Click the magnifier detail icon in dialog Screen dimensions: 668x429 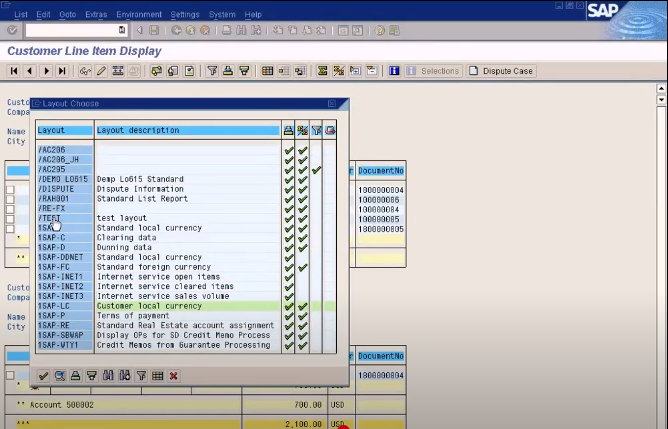pos(60,376)
